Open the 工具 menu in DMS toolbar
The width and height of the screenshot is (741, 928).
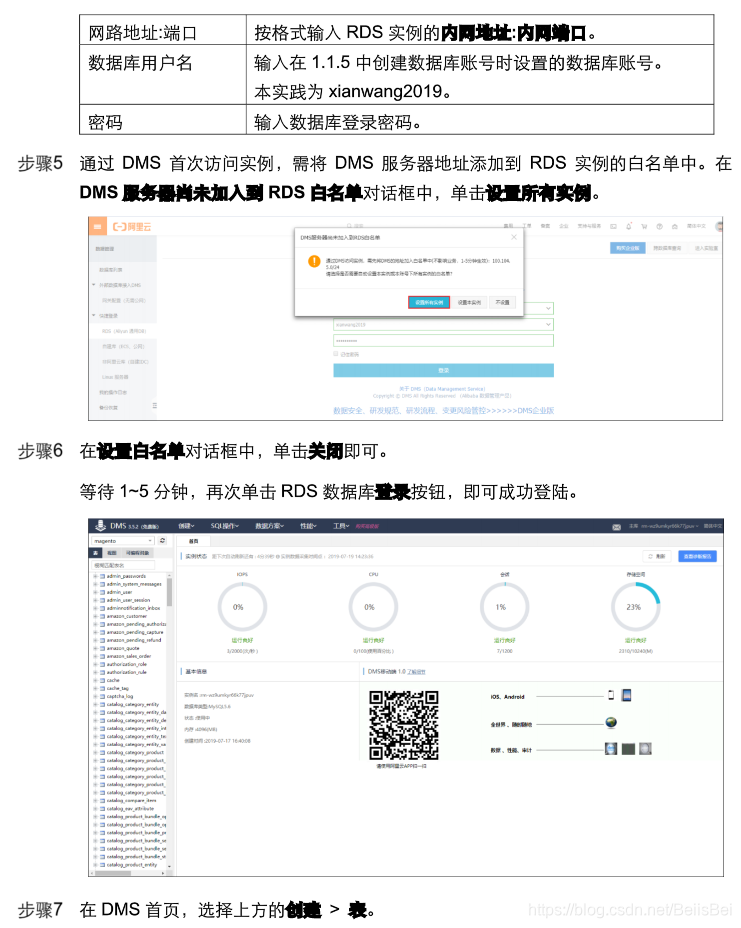[341, 526]
